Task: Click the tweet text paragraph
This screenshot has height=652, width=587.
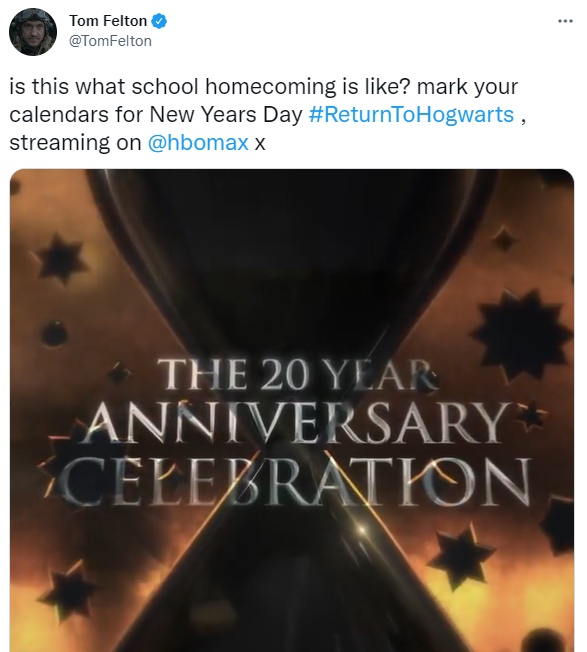Action: pyautogui.click(x=268, y=114)
